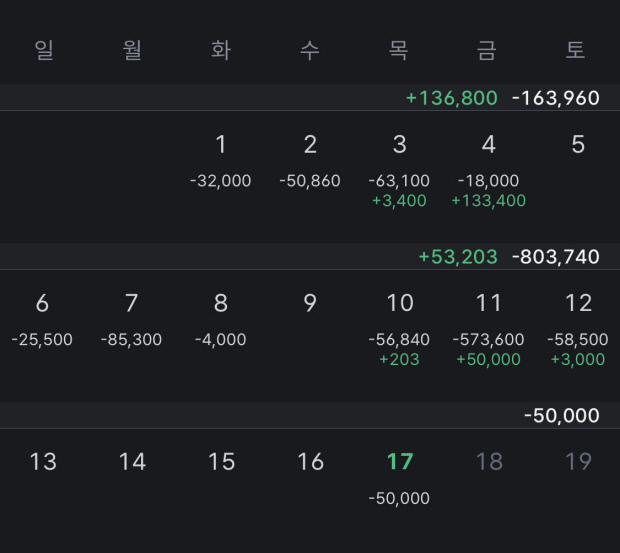Viewport: 620px width, 553px height.
Task: Tap the 목 weekday header
Action: click(x=399, y=50)
